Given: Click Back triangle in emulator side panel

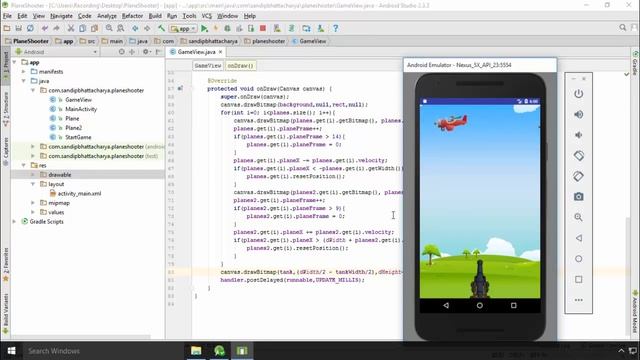Looking at the screenshot, I should coord(578,238).
